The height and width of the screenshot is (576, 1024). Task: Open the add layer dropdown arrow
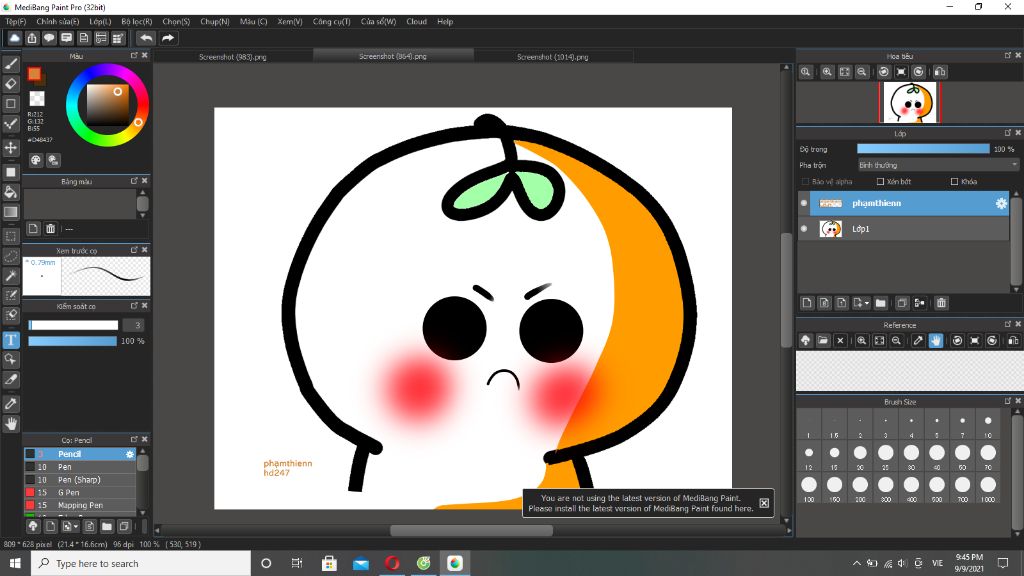(x=867, y=303)
